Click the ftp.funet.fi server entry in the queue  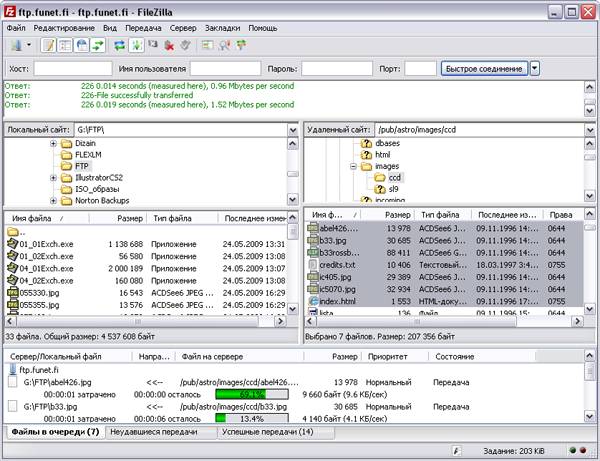(x=39, y=370)
